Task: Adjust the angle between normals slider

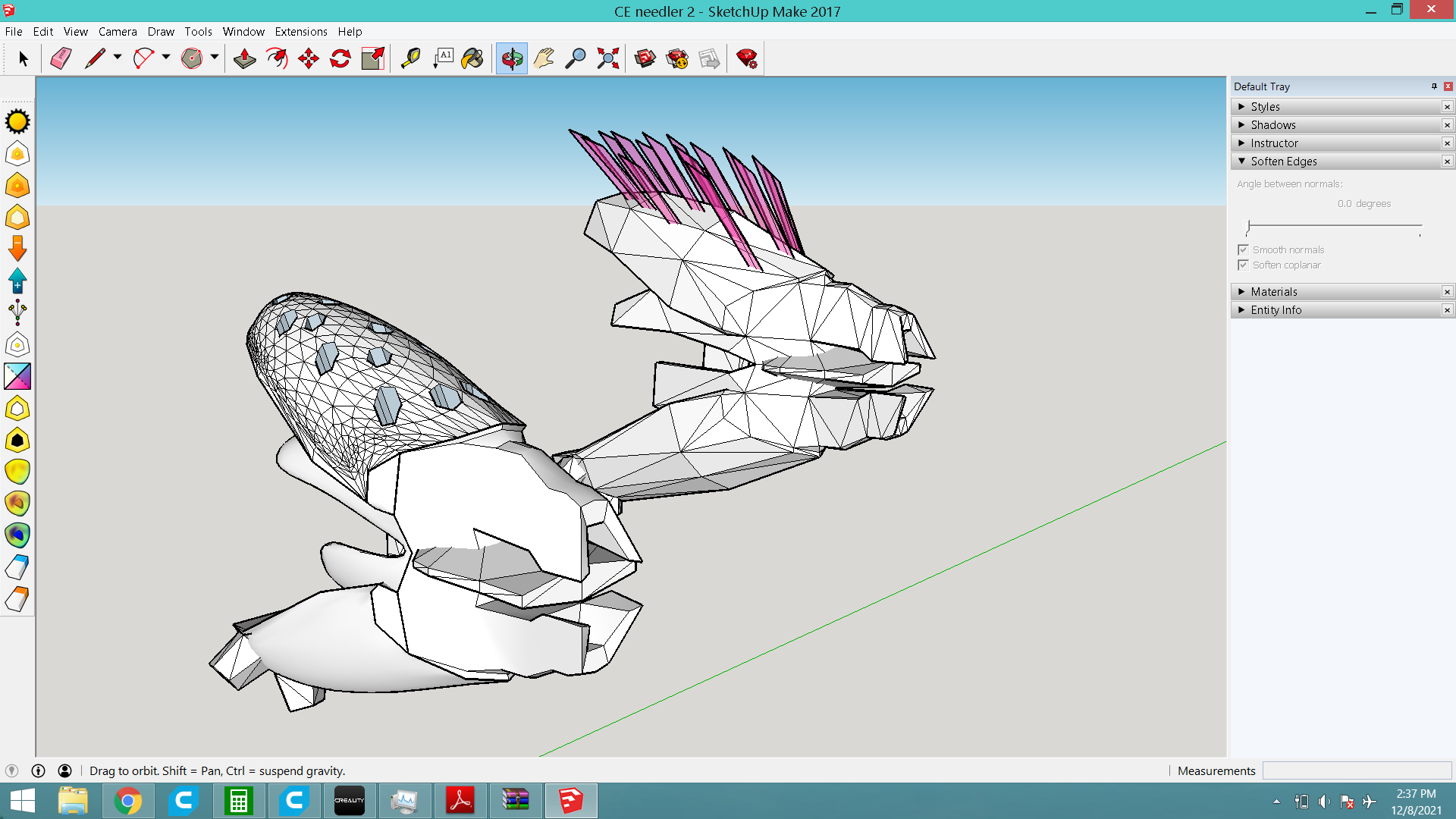Action: (1248, 226)
